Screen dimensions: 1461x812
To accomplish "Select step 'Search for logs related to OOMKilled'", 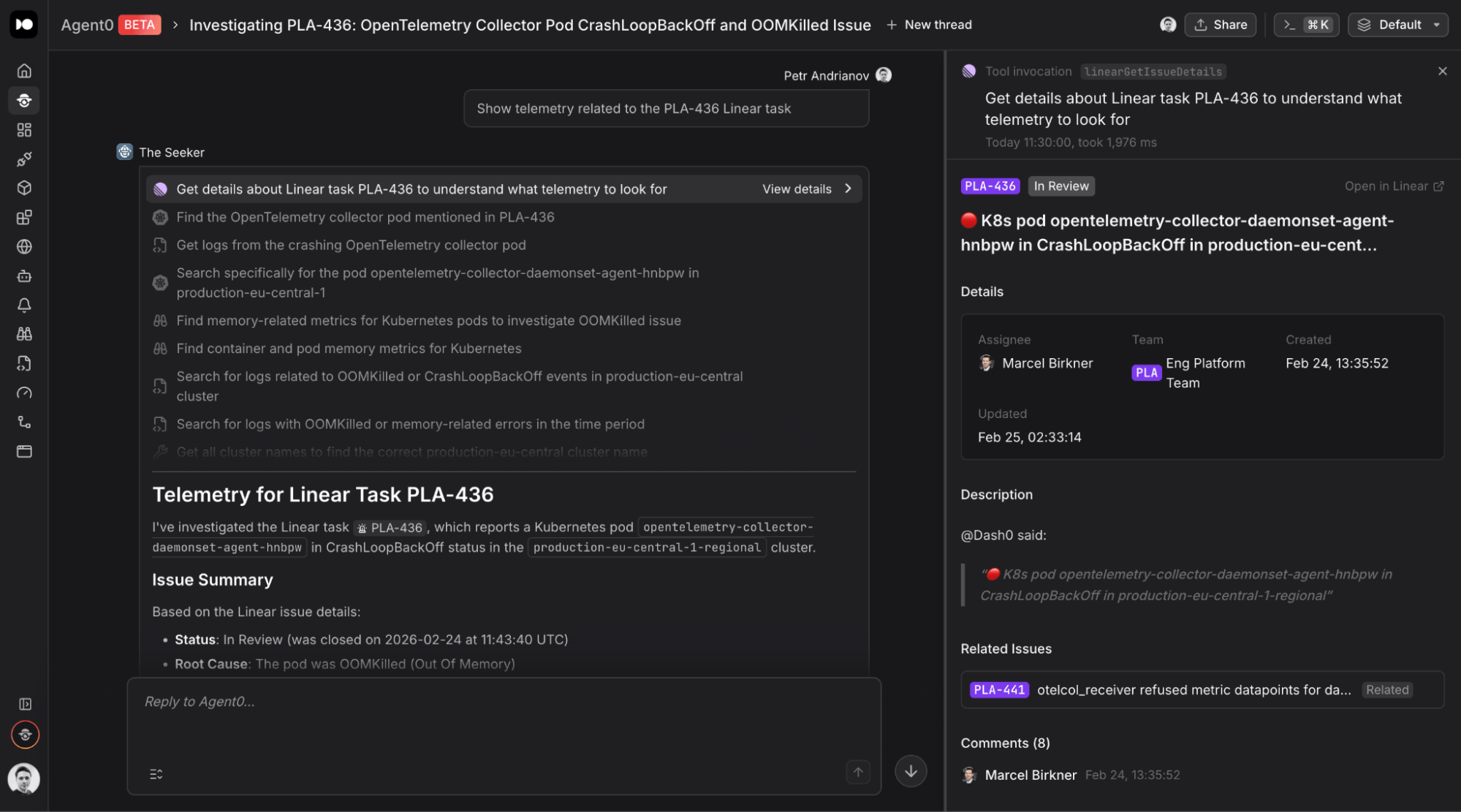I will point(460,386).
